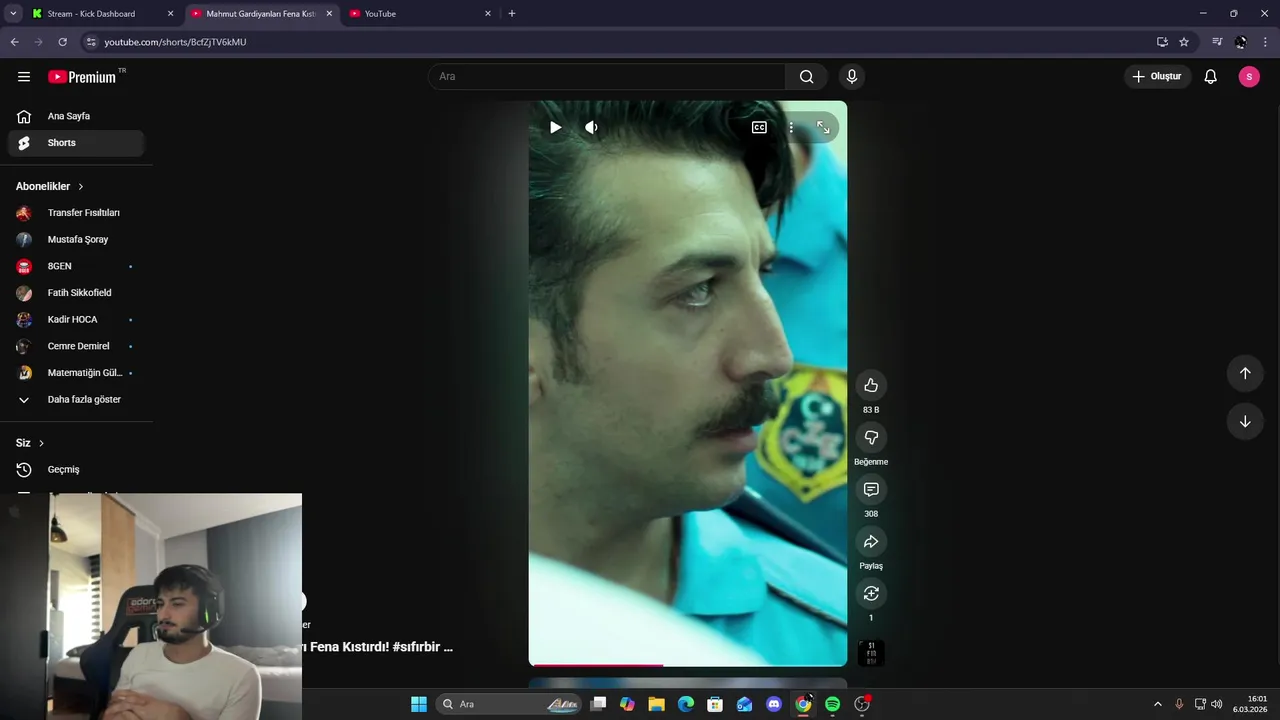1280x720 pixels.
Task: Seek using the red Short progress bar
Action: coord(688,664)
